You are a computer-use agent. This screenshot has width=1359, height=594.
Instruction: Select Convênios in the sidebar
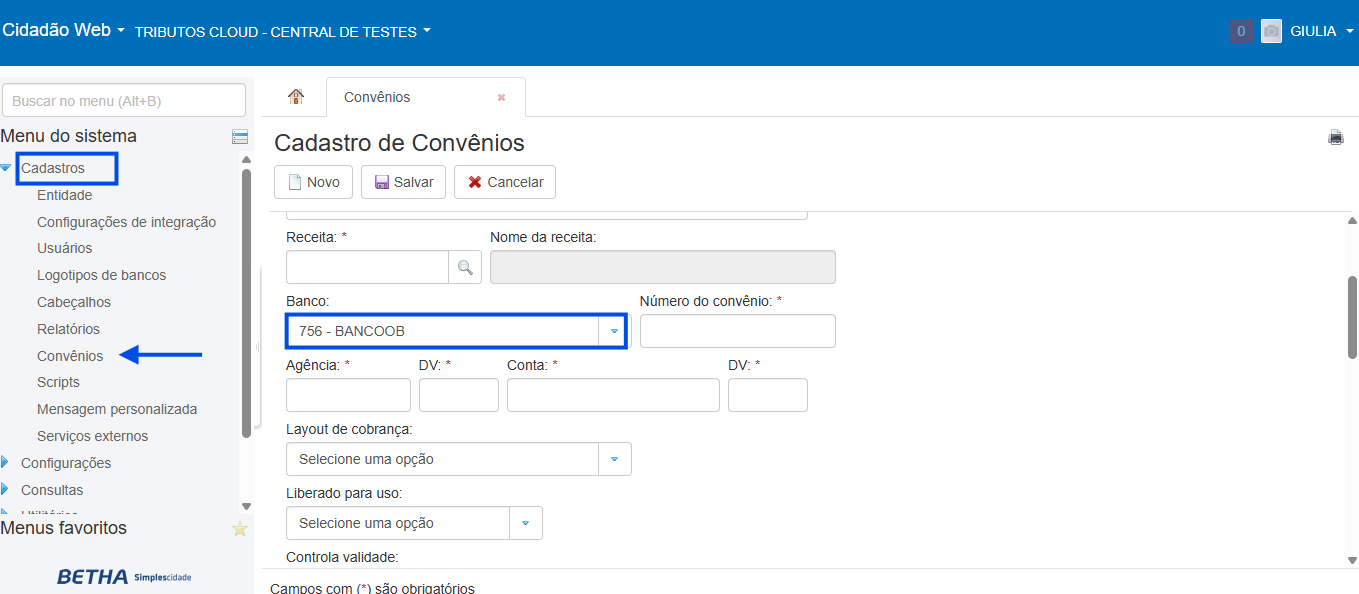click(70, 356)
